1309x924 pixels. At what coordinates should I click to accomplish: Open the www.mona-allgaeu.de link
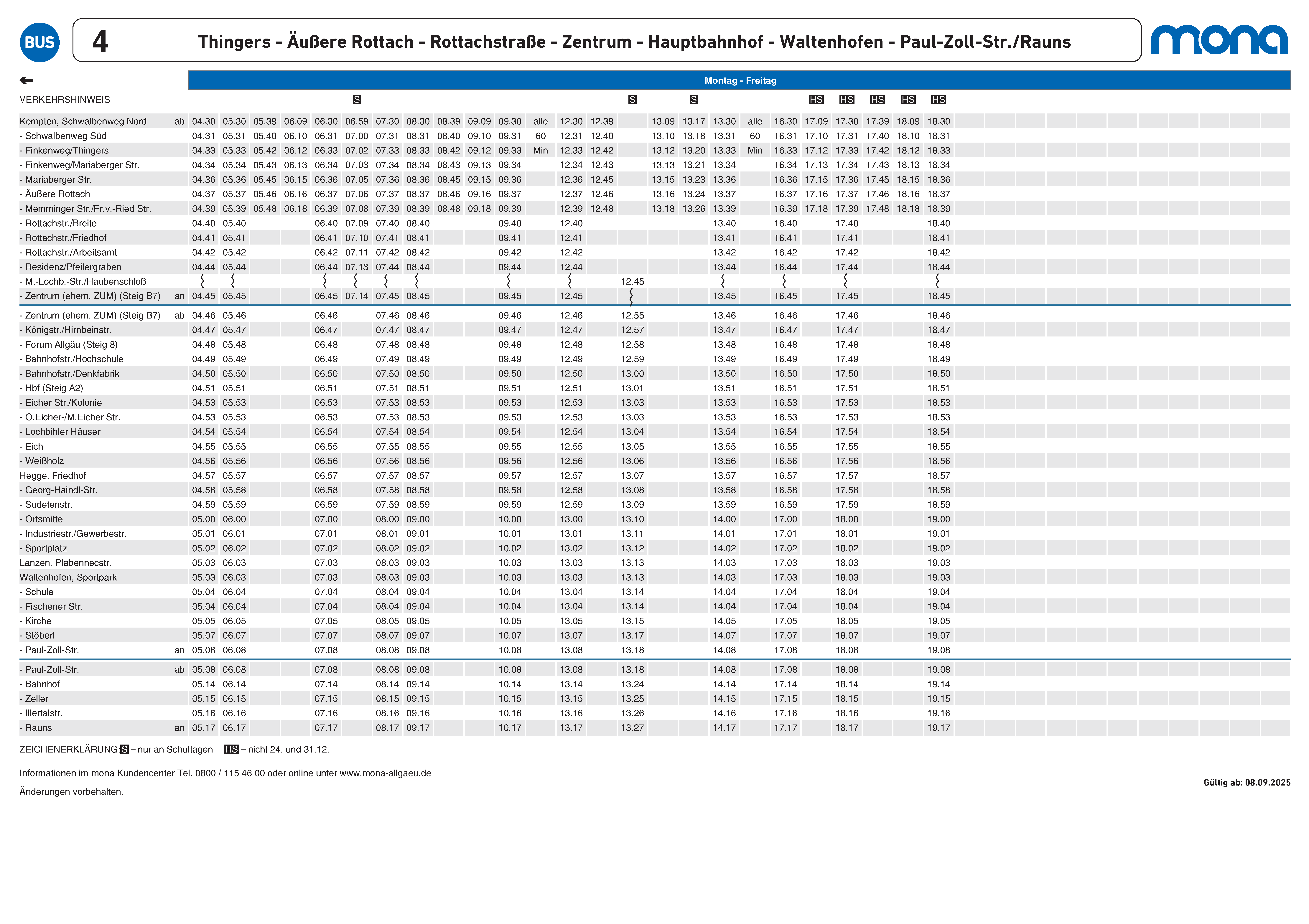point(385,773)
